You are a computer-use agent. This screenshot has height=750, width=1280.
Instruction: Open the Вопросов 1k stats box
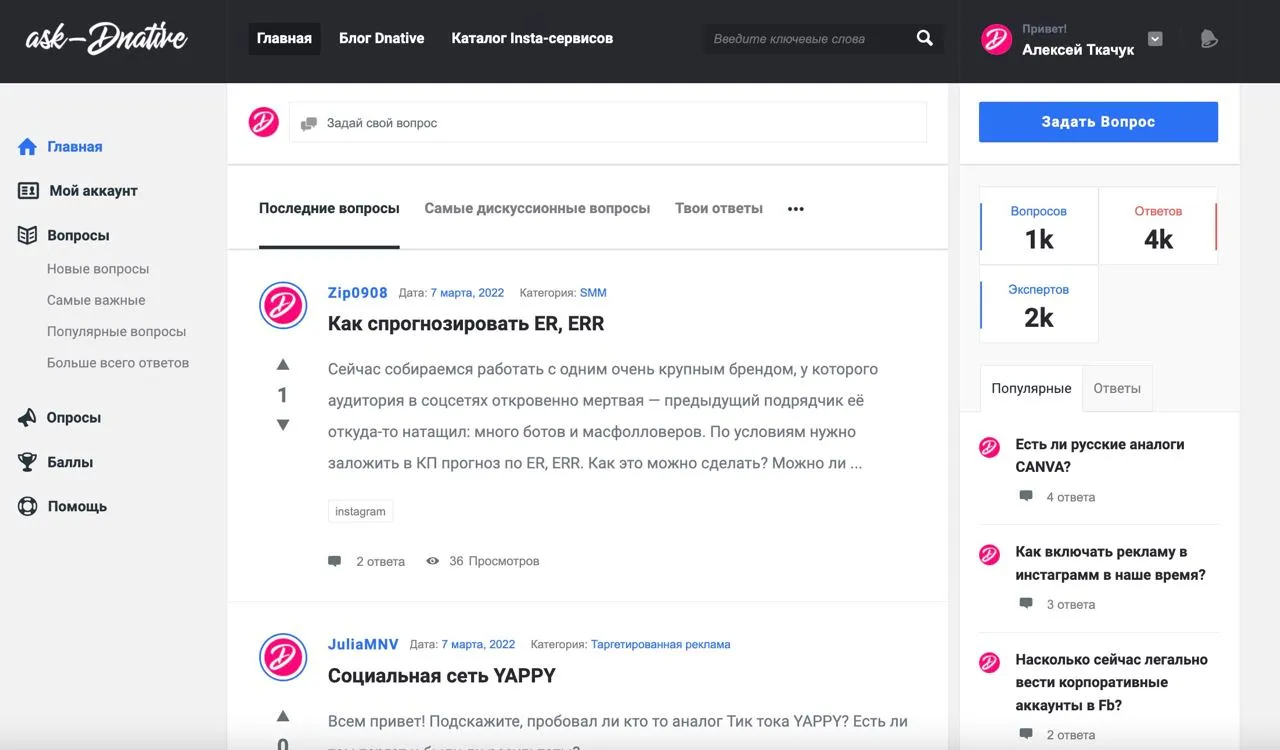[x=1039, y=226]
